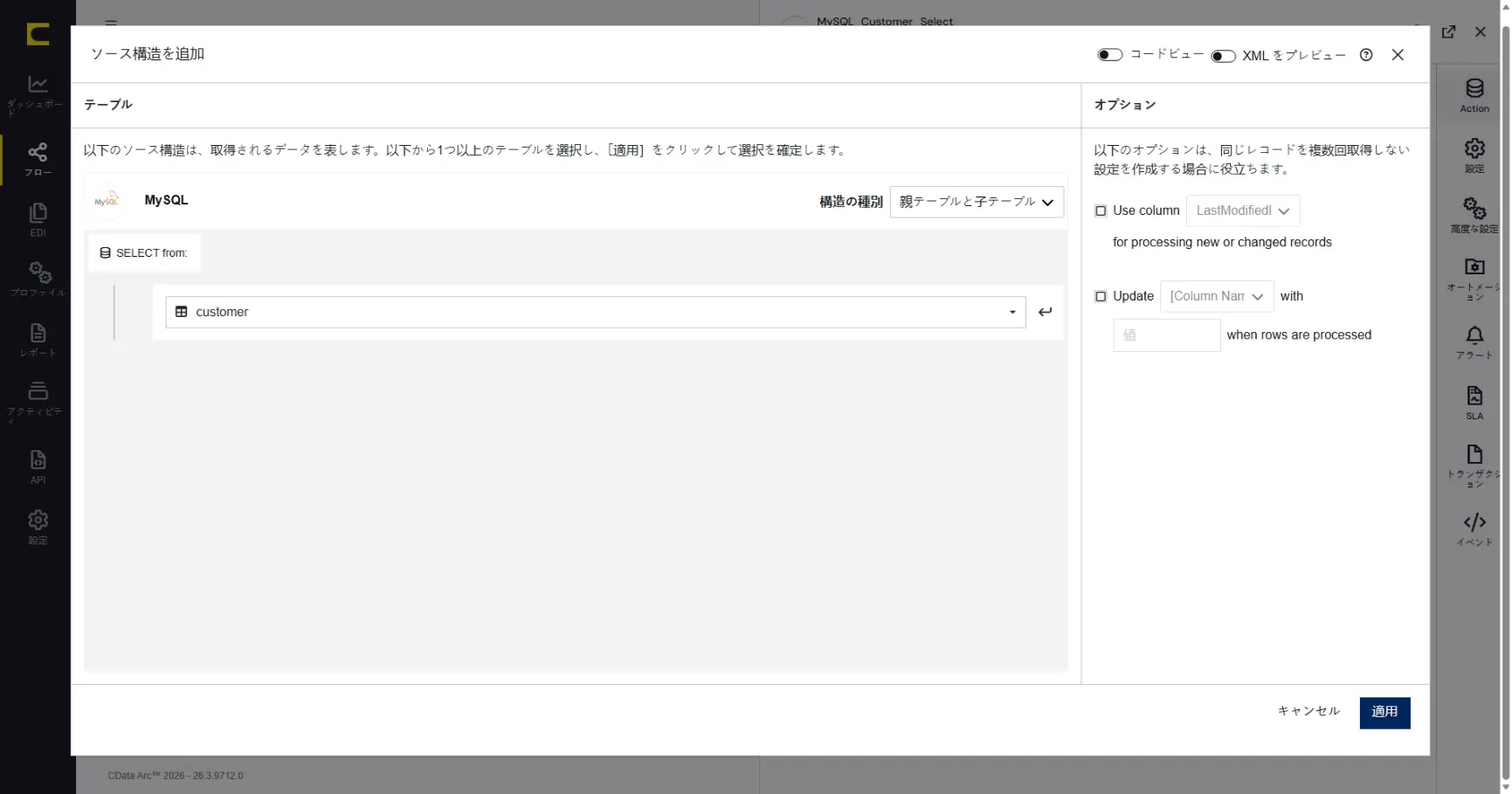Click the pop-out window icon in background panel
The image size is (1512, 794).
[1449, 31]
